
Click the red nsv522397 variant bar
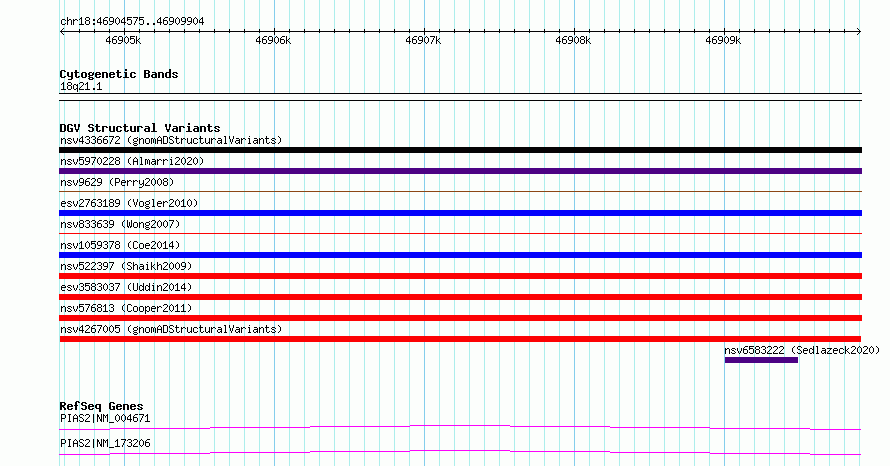click(x=460, y=276)
